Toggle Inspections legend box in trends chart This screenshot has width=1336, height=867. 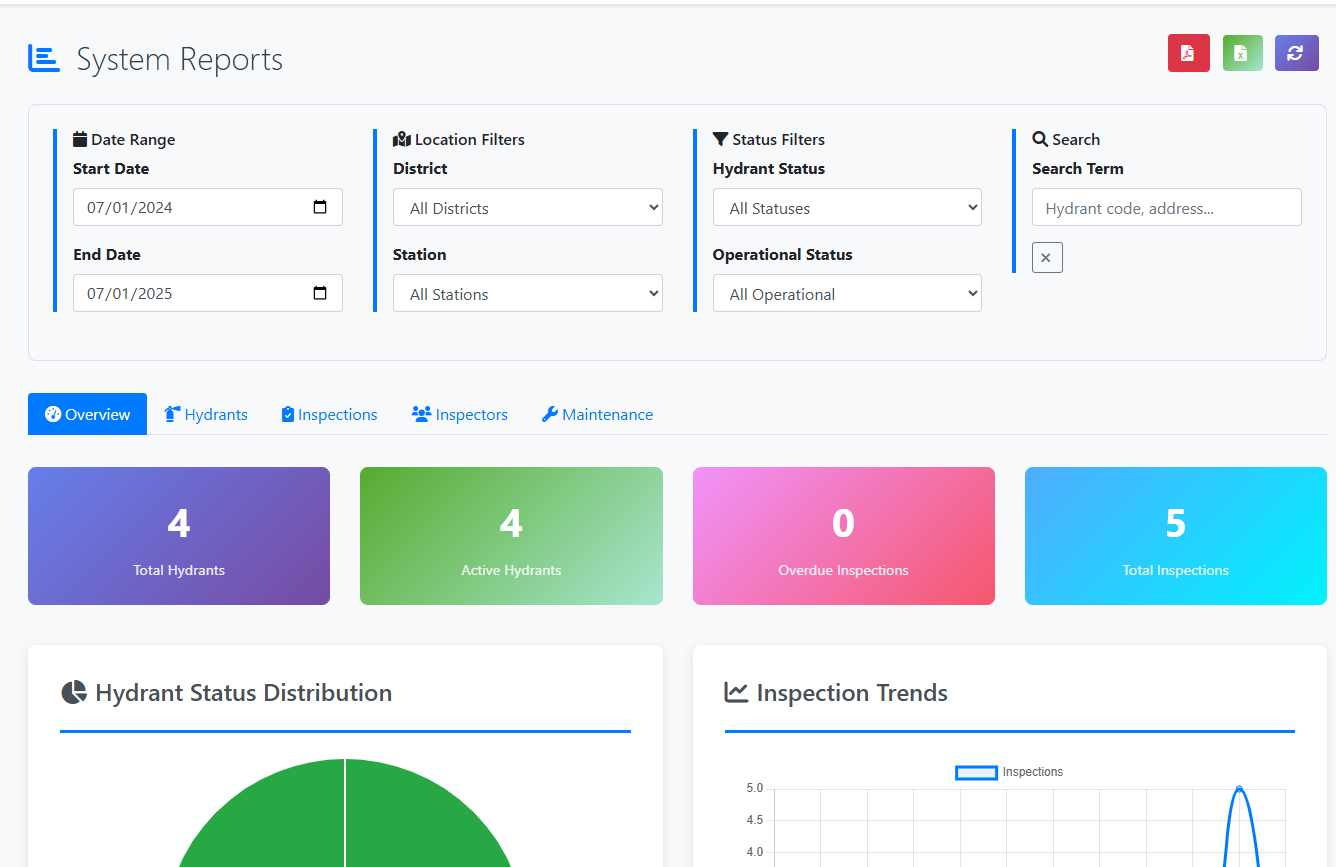[x=976, y=772]
